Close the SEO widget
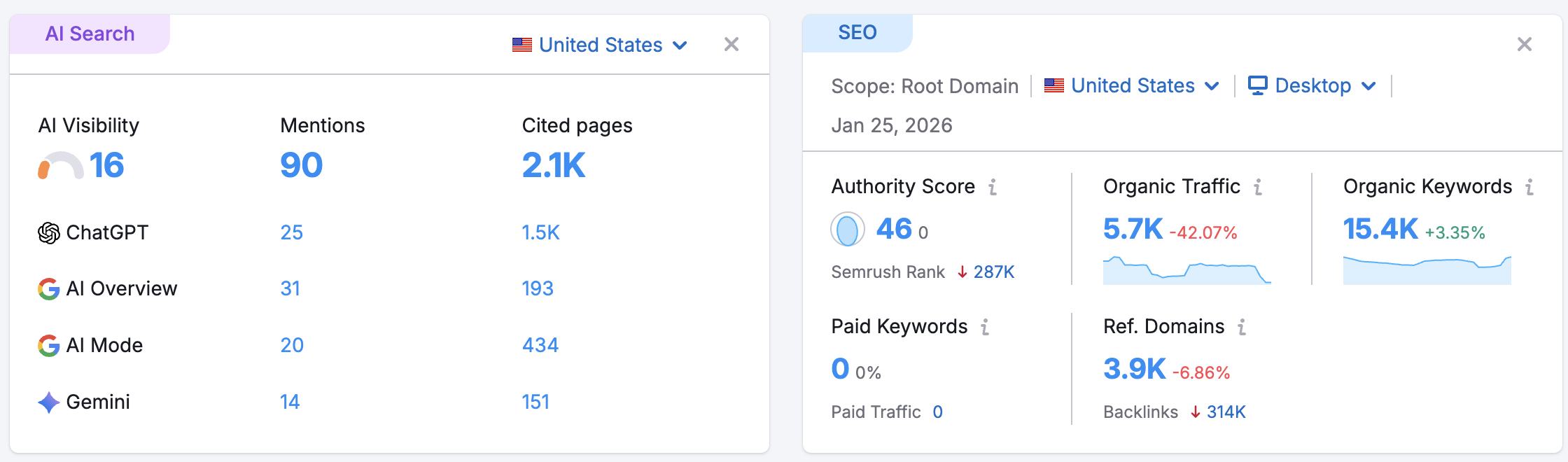Viewport: 1568px width, 462px height. [1524, 45]
